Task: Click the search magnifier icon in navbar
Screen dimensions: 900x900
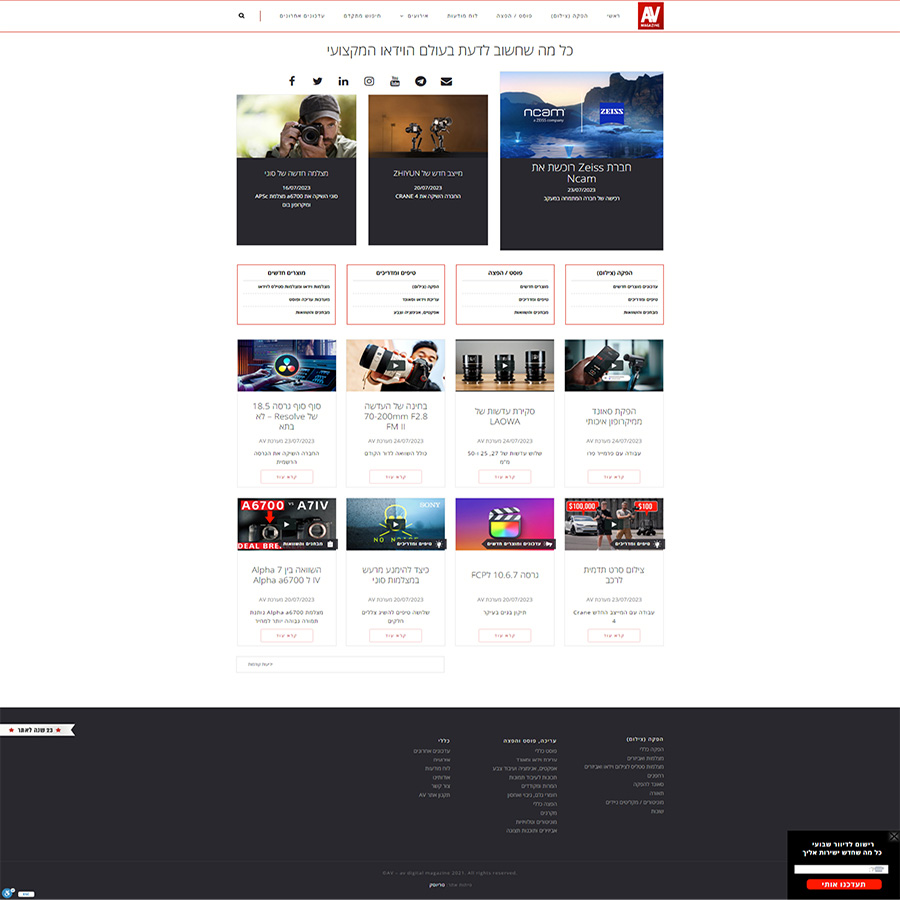Action: (x=241, y=16)
